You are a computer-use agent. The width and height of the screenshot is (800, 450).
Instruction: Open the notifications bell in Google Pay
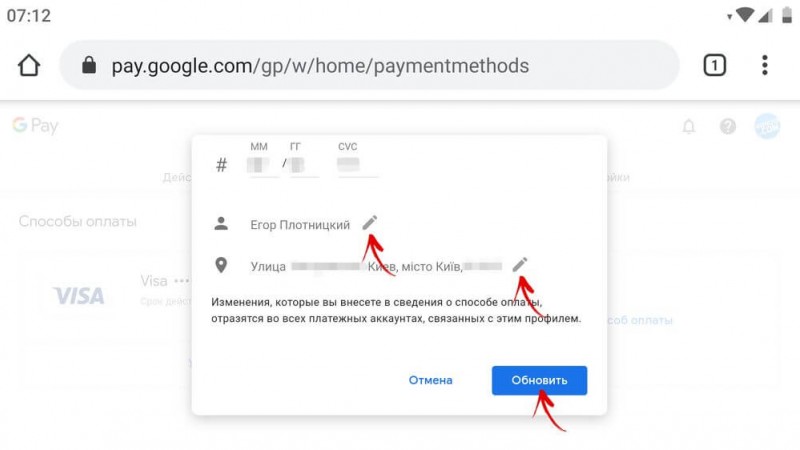(x=689, y=126)
